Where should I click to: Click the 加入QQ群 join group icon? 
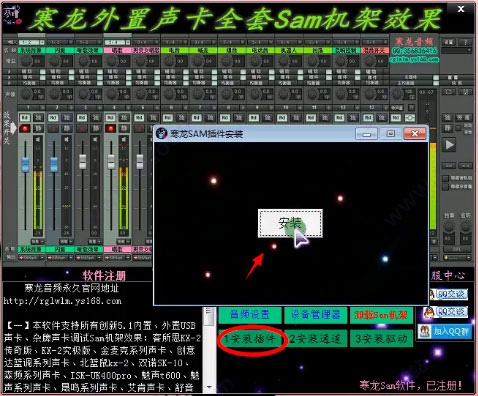[445, 331]
